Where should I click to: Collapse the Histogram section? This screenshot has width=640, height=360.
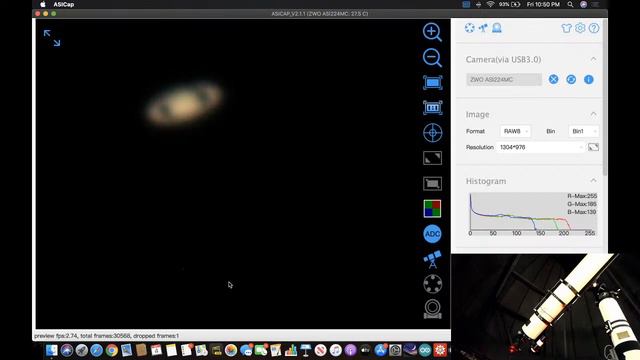(593, 180)
